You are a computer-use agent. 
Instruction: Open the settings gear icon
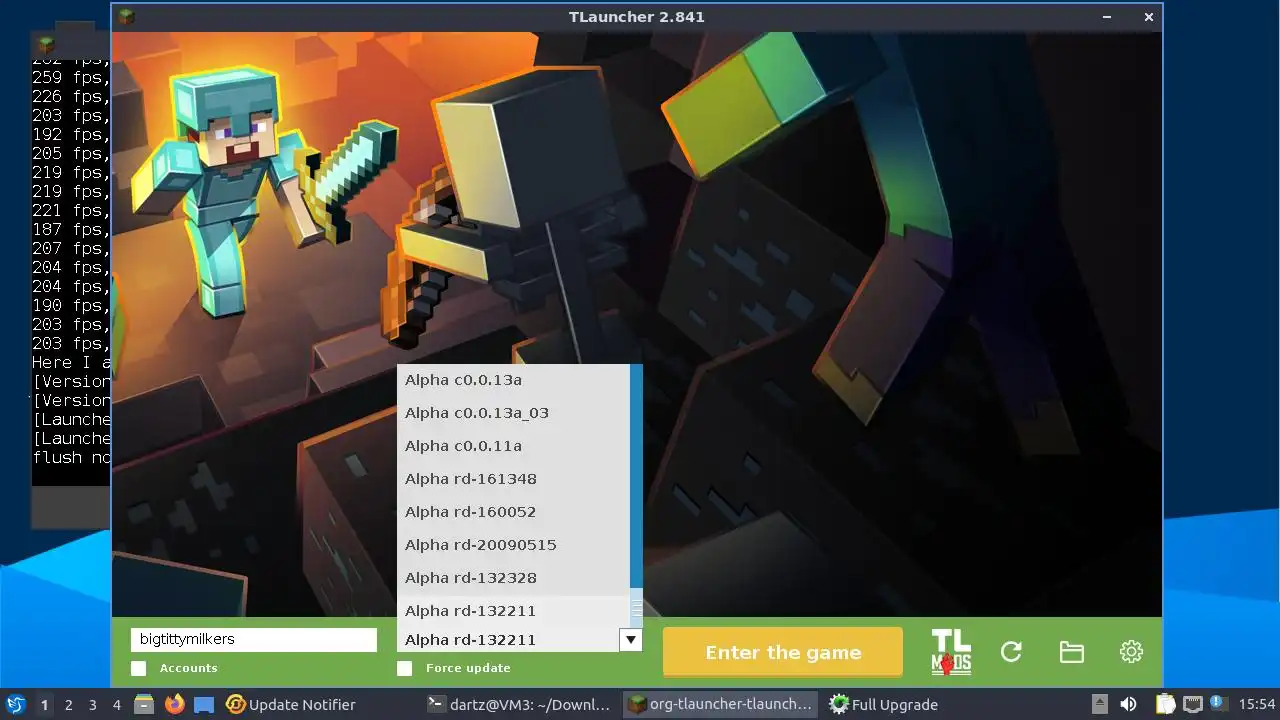point(1131,652)
